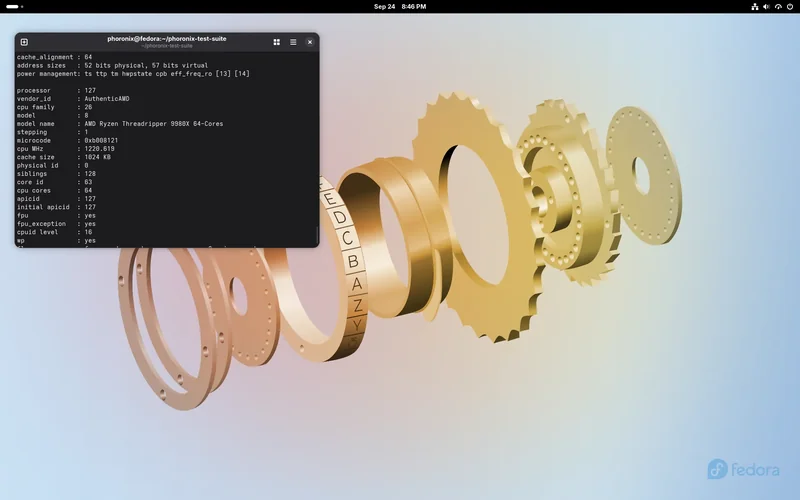Open the Activities workspace indicator
Viewport: 800px width, 500px height.
14,7
